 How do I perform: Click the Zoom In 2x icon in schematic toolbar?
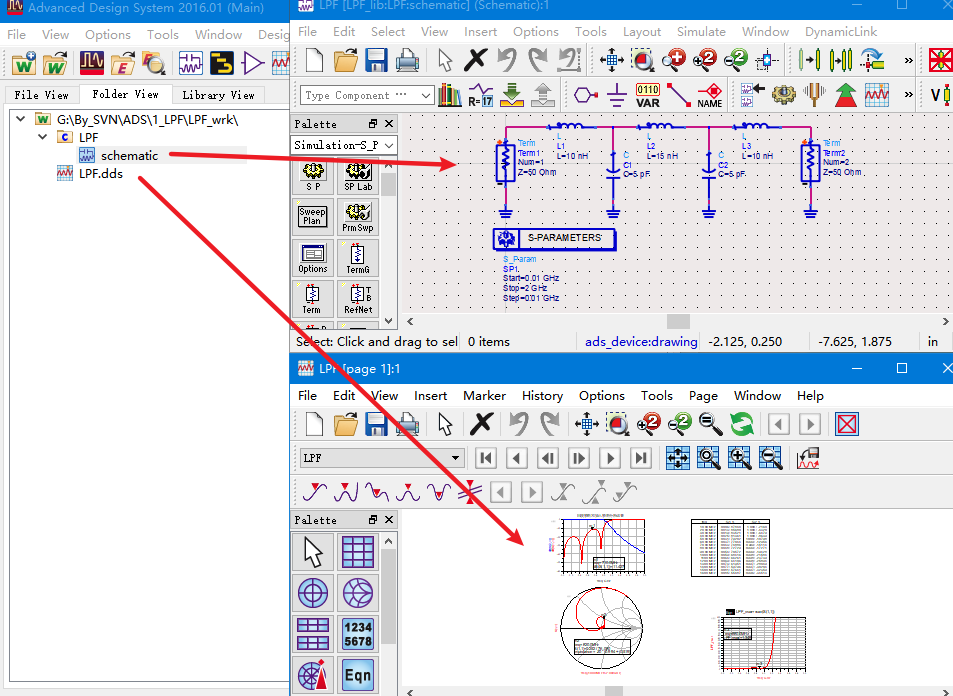[x=704, y=60]
